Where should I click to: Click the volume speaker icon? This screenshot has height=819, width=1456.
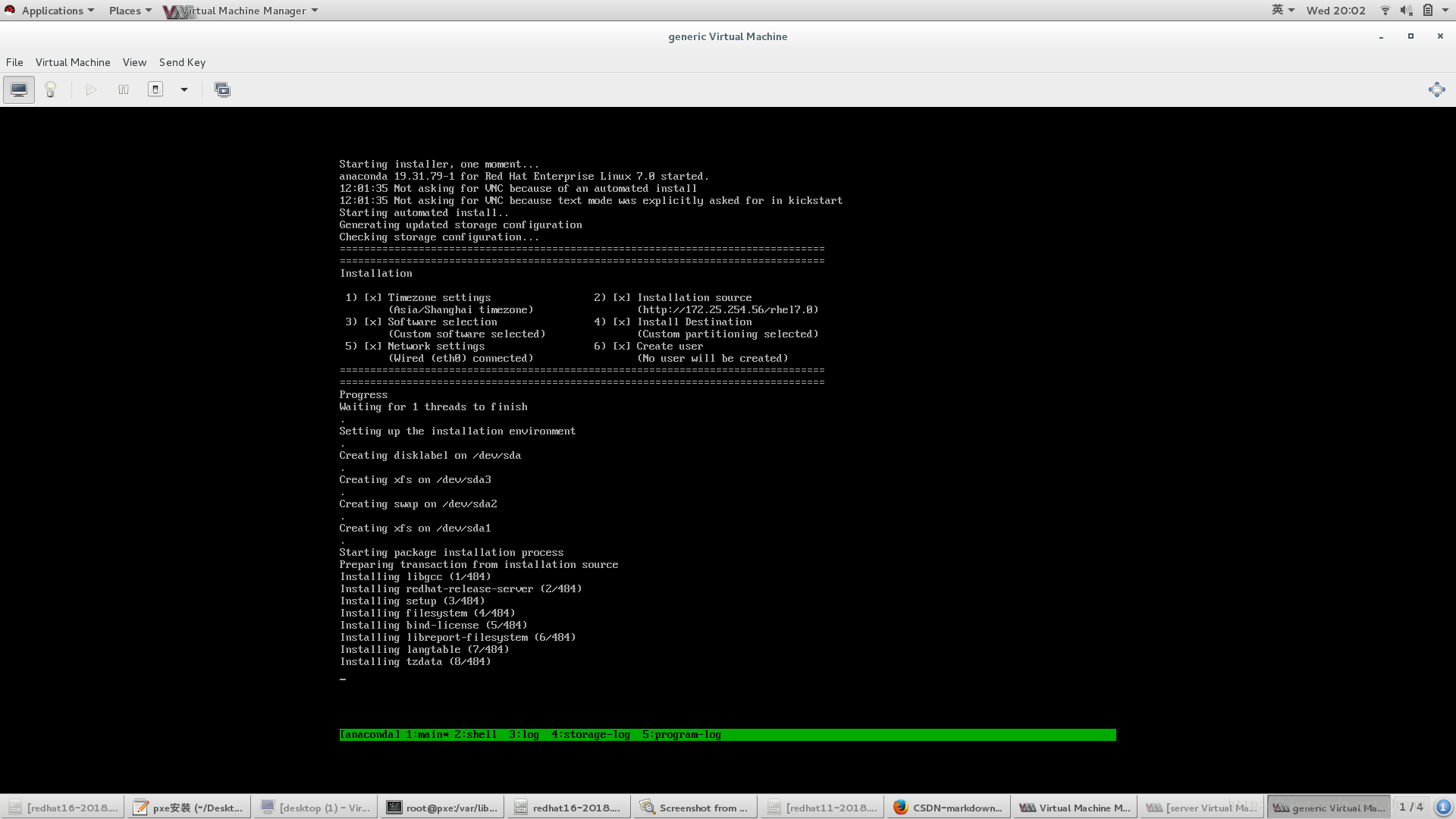coord(1406,11)
